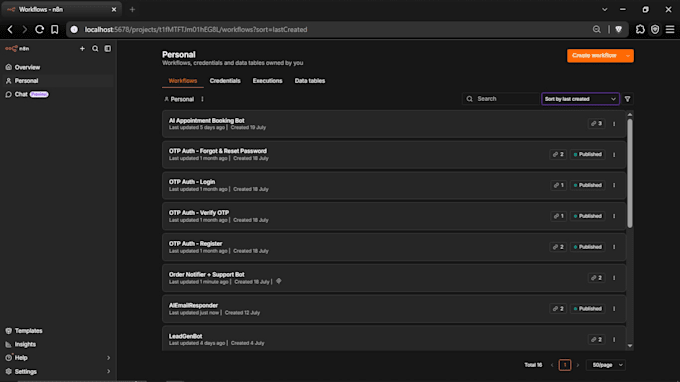Open the workflow filter funnel icon
Image resolution: width=680 pixels, height=382 pixels.
[627, 99]
